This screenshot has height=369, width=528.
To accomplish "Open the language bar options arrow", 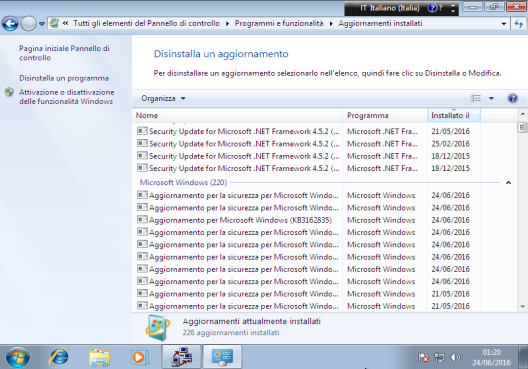I will (x=453, y=11).
